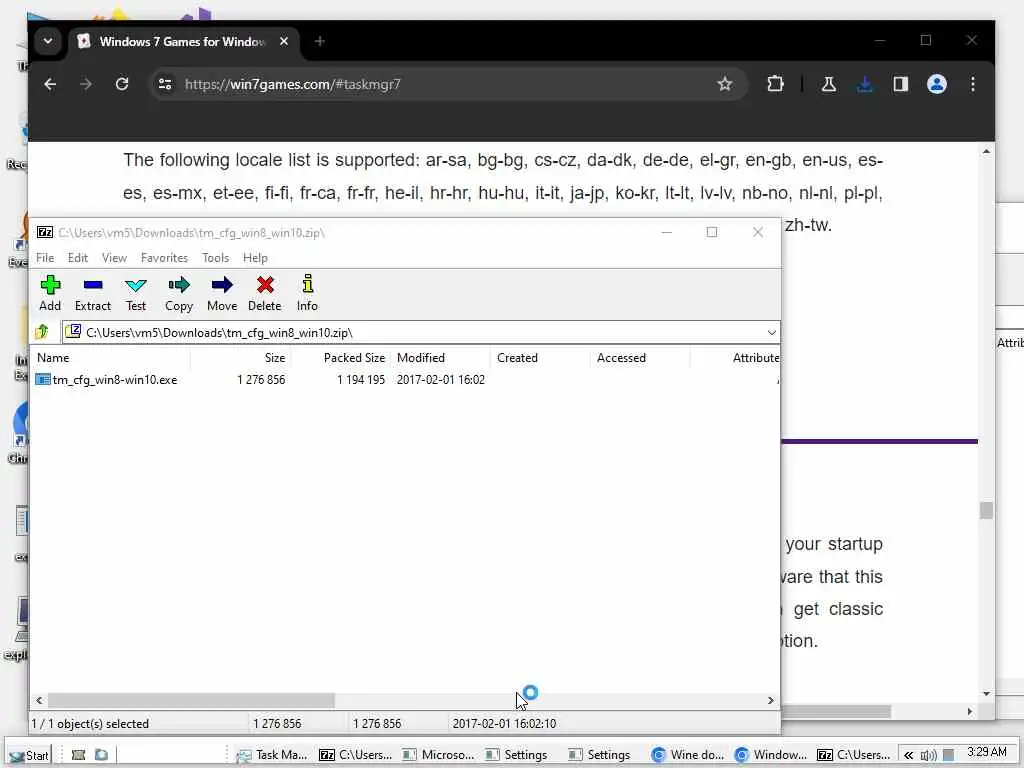Close the Windows 7 Games tab
The height and width of the screenshot is (768, 1024).
click(284, 41)
